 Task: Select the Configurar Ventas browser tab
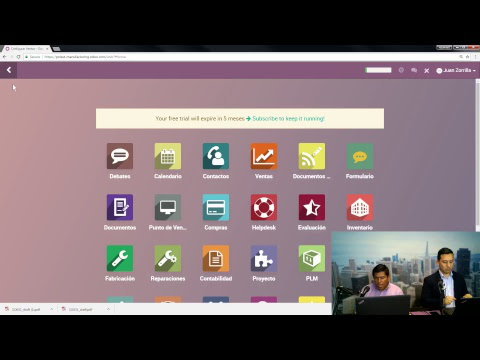click(26, 49)
